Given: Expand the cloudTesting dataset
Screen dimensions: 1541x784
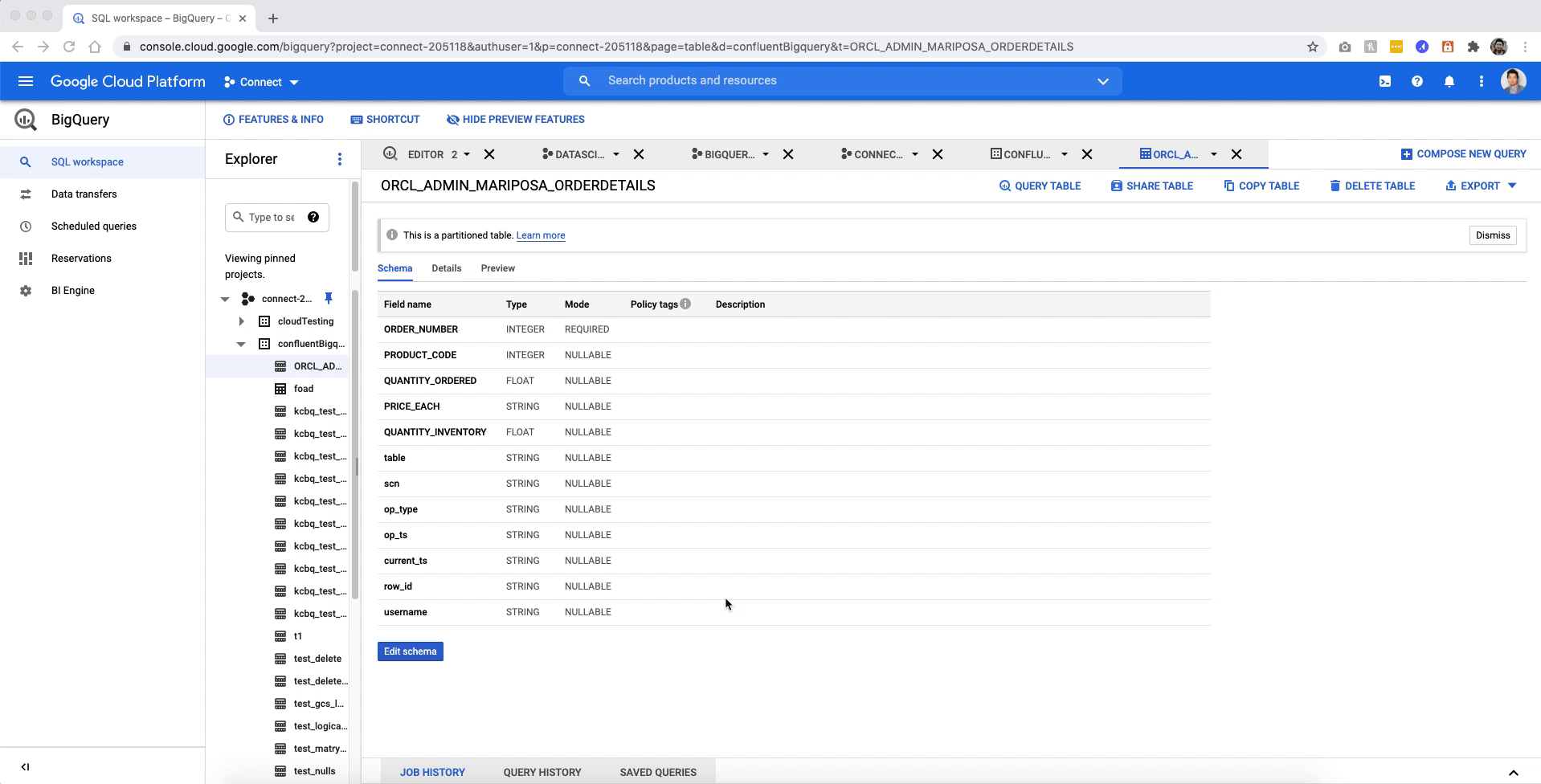Looking at the screenshot, I should 241,321.
